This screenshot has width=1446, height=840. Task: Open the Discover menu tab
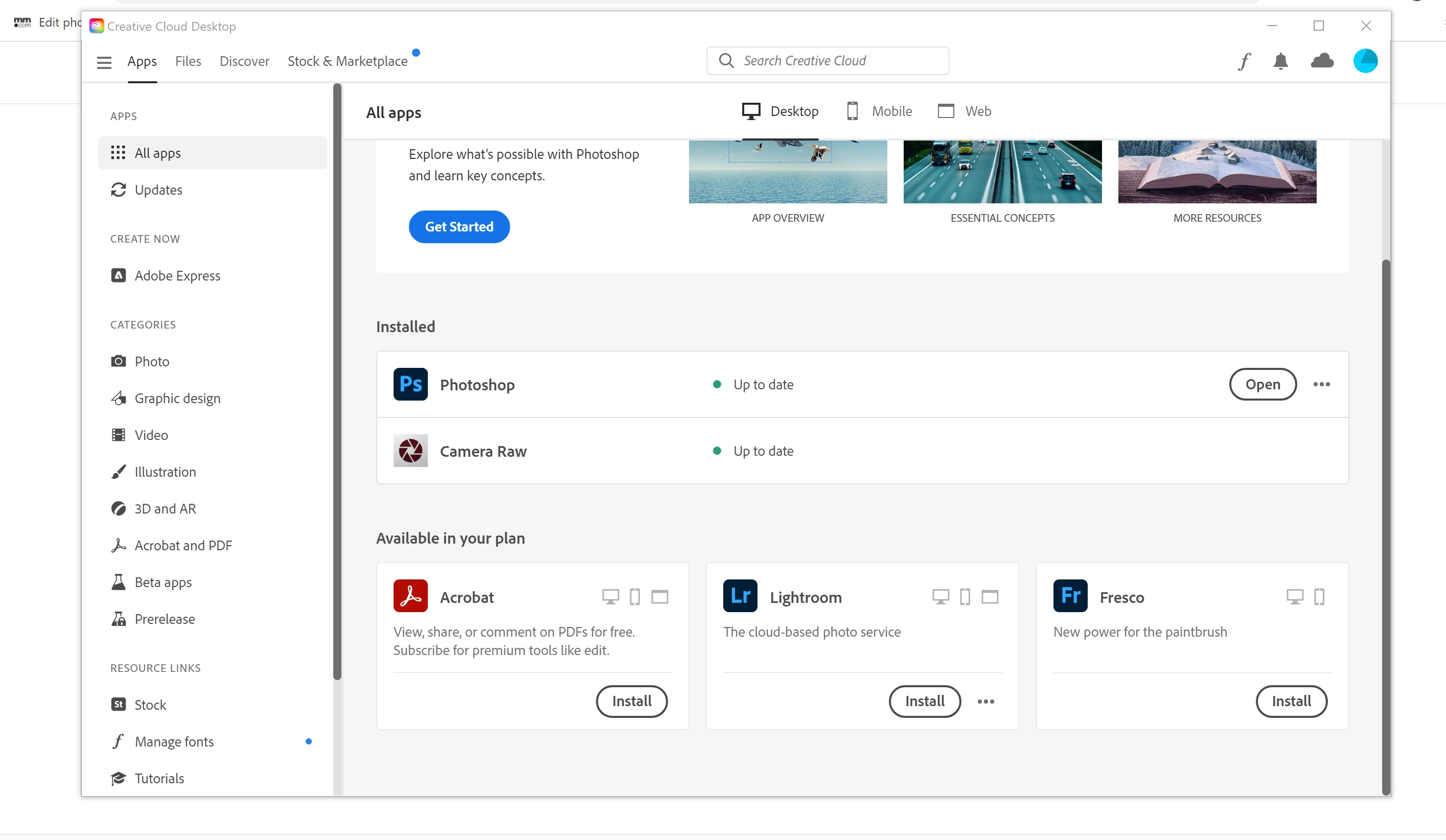click(x=244, y=61)
